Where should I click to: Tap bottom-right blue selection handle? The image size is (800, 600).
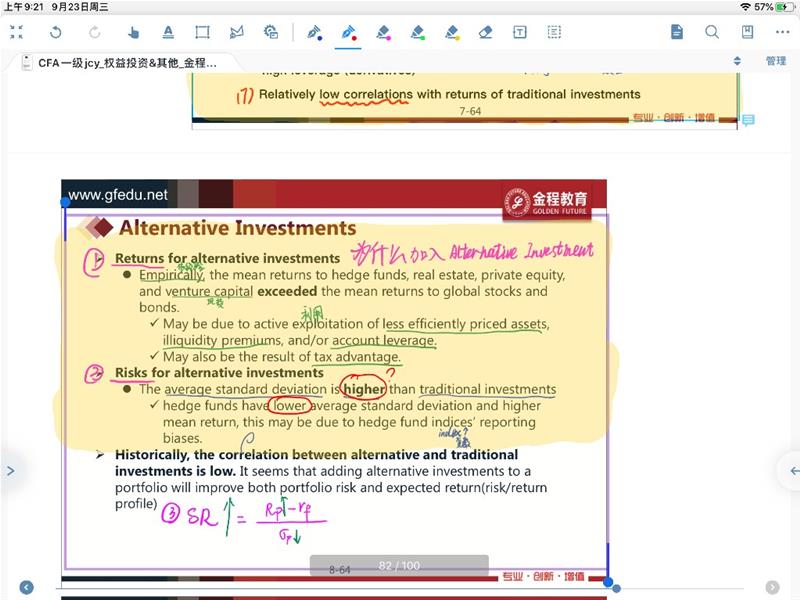click(x=608, y=582)
